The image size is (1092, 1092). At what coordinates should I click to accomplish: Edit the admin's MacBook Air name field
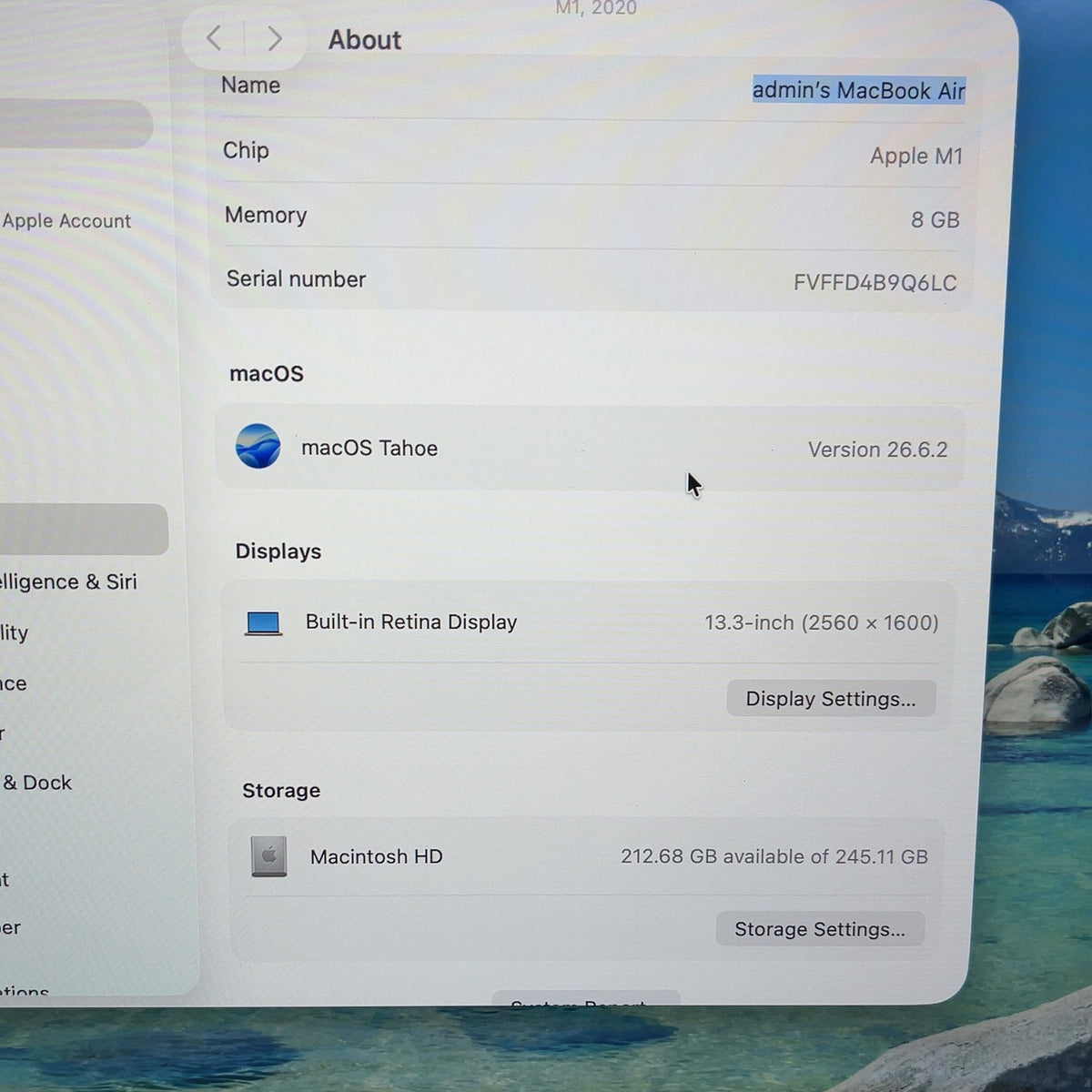click(x=858, y=90)
